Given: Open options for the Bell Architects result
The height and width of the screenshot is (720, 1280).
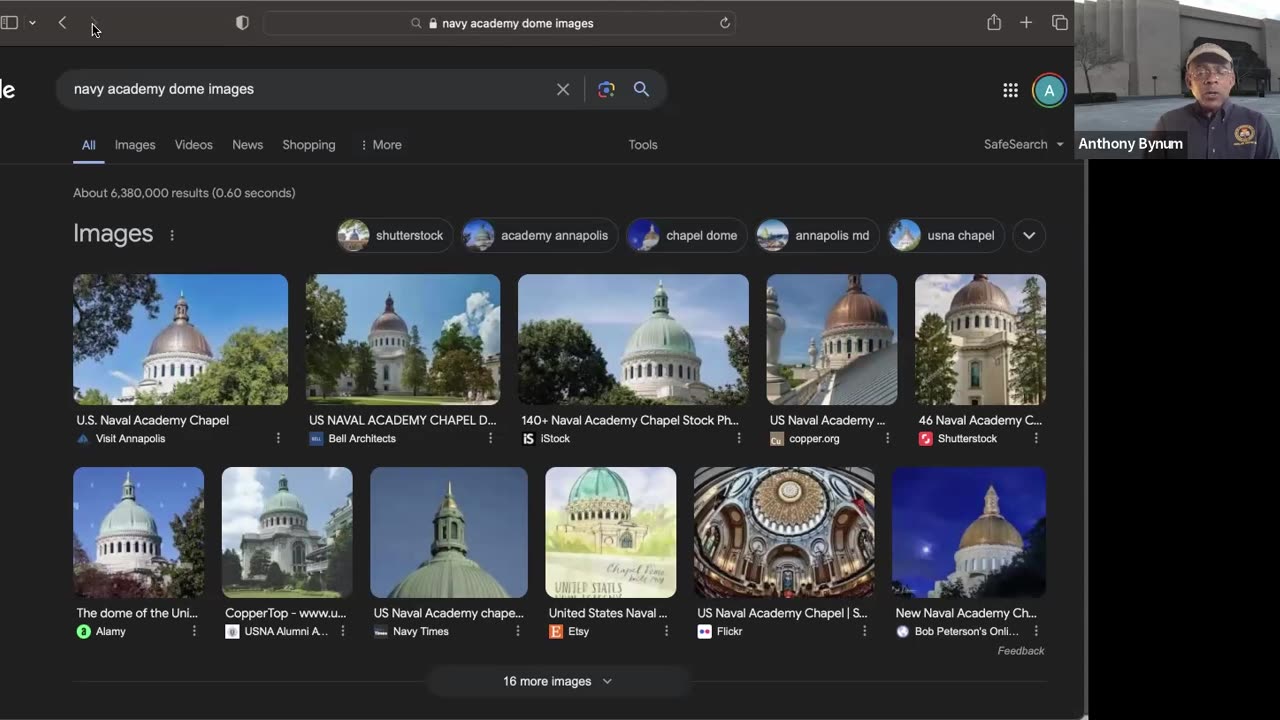Looking at the screenshot, I should [490, 438].
